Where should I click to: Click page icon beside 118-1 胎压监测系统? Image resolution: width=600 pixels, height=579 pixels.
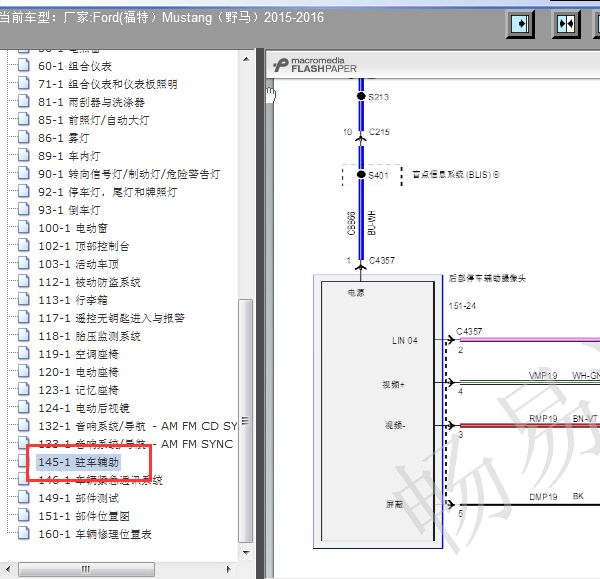(24, 335)
